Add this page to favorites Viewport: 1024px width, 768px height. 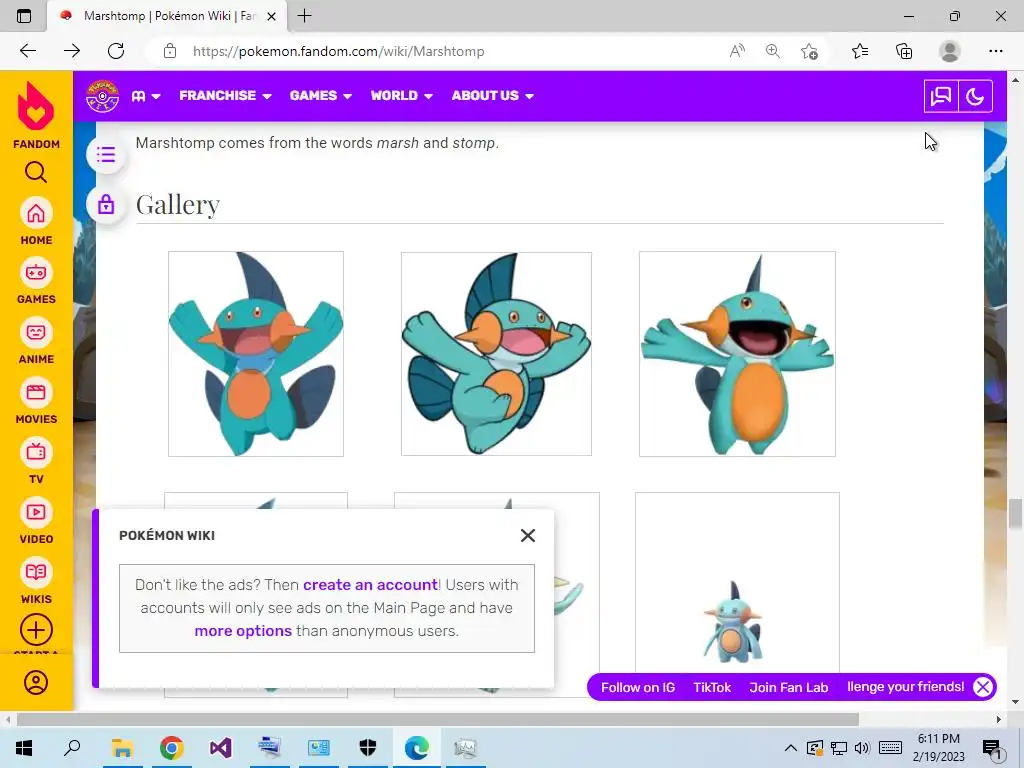click(809, 51)
